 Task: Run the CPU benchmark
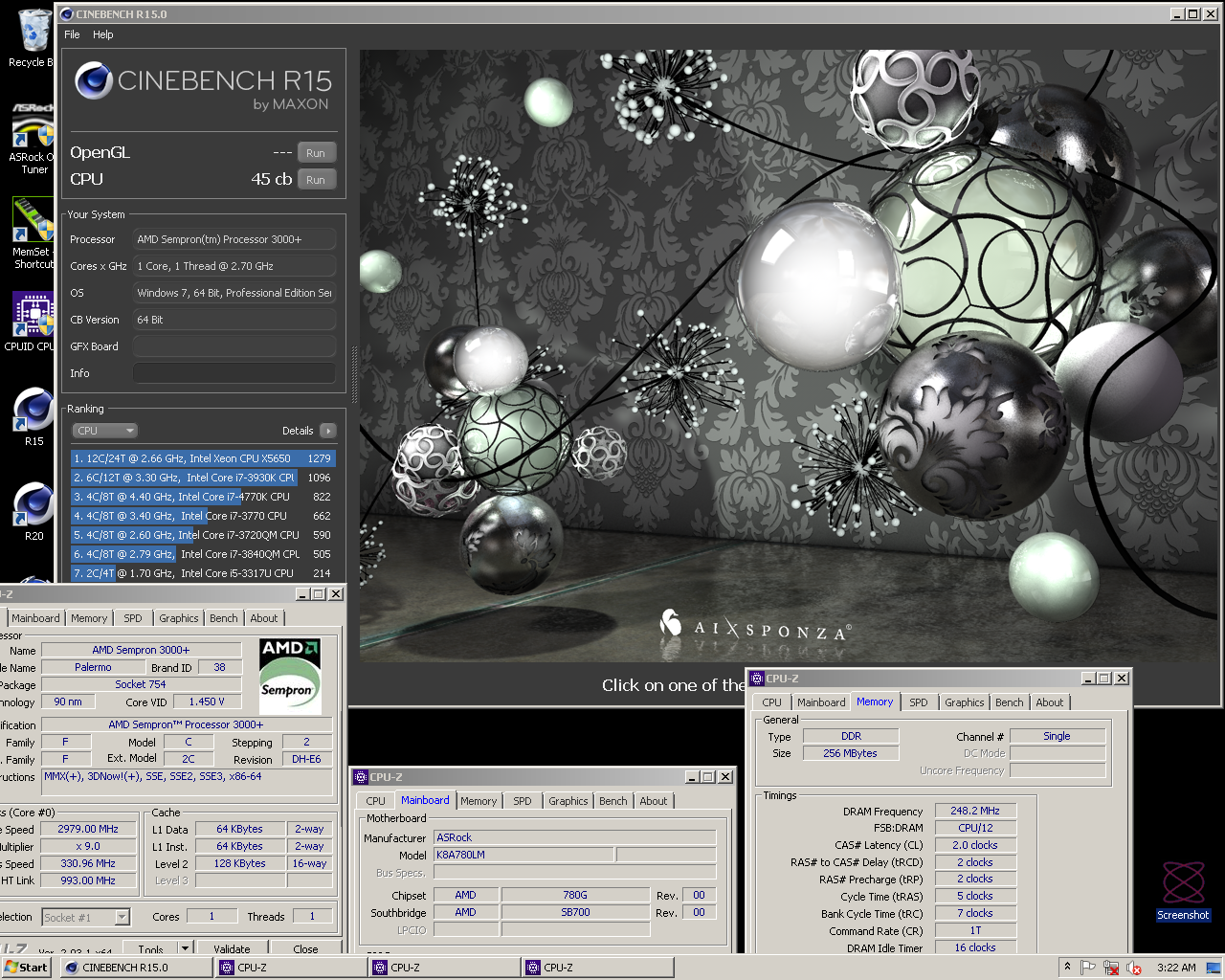pos(316,180)
